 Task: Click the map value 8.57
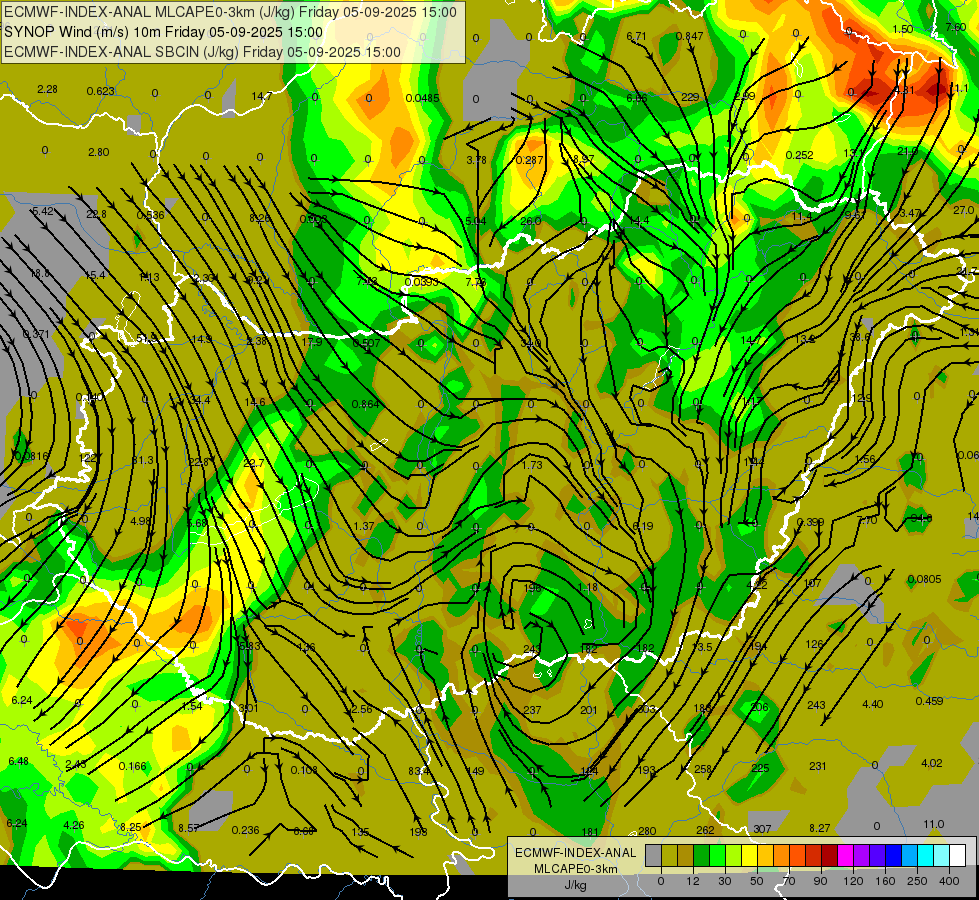point(189,828)
